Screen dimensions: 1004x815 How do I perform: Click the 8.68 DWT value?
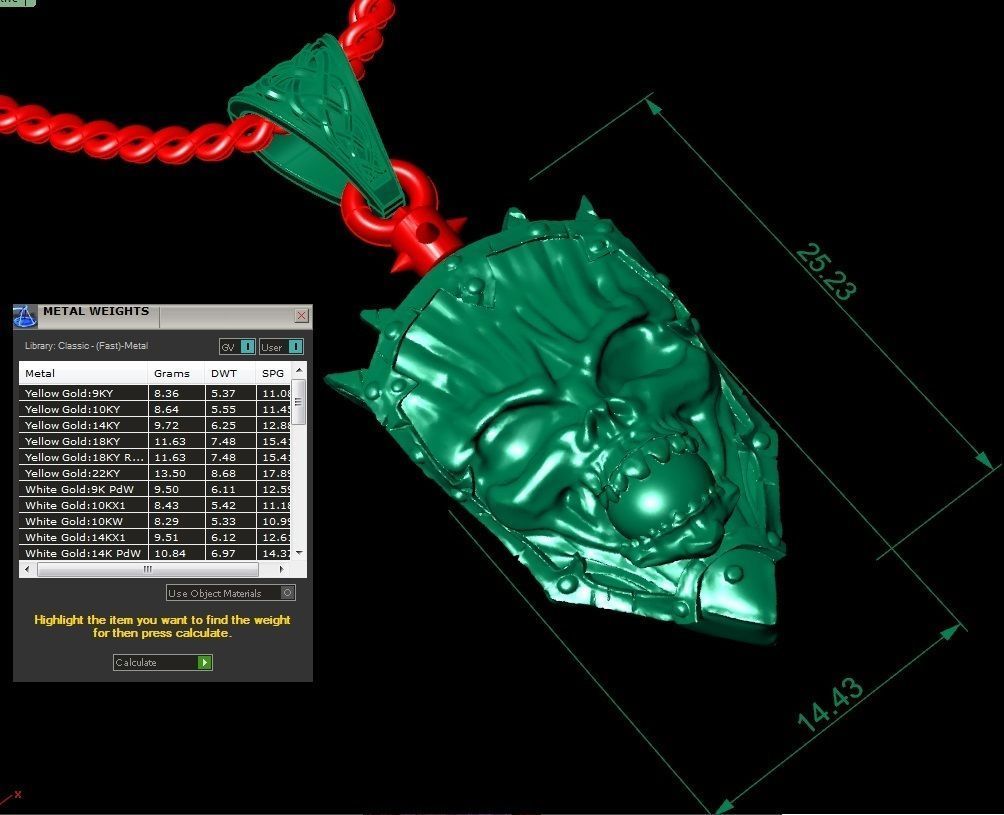pos(223,473)
